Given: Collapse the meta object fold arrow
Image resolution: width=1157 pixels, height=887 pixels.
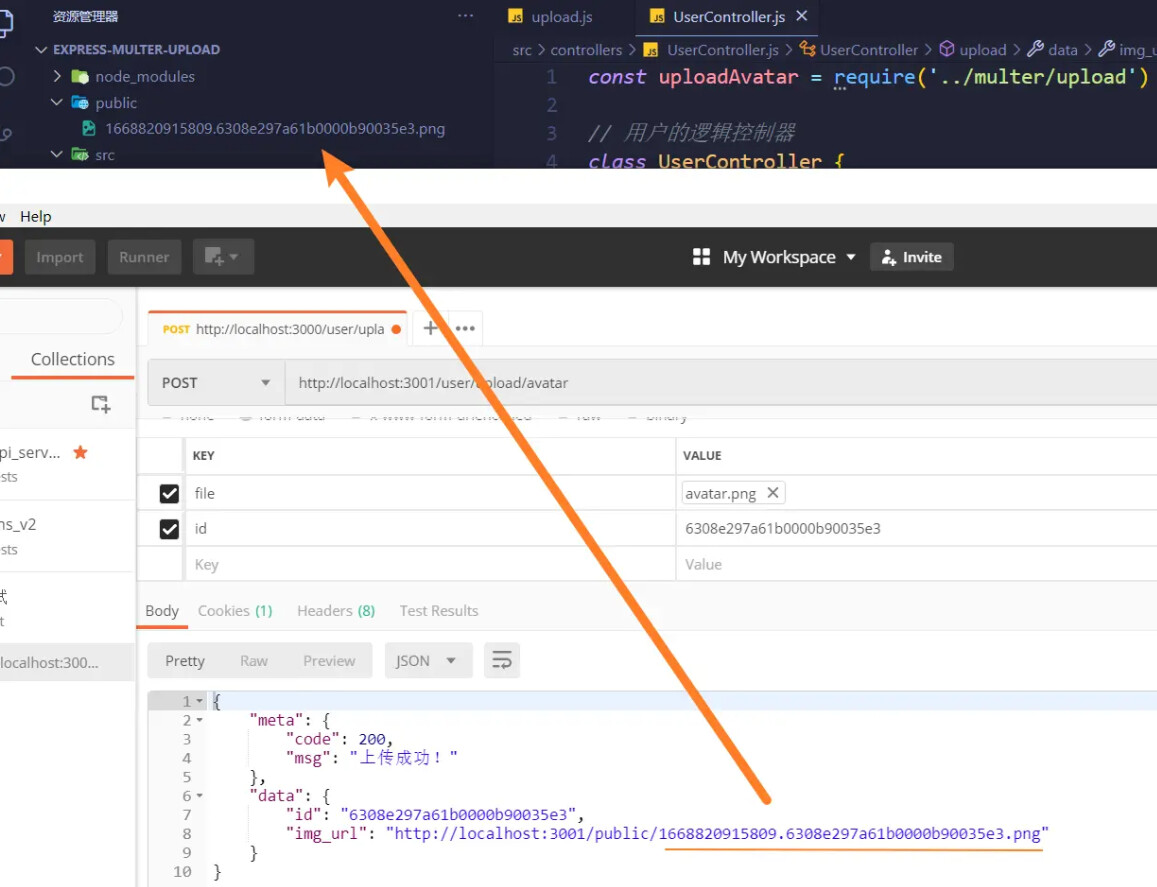Looking at the screenshot, I should coord(199,720).
